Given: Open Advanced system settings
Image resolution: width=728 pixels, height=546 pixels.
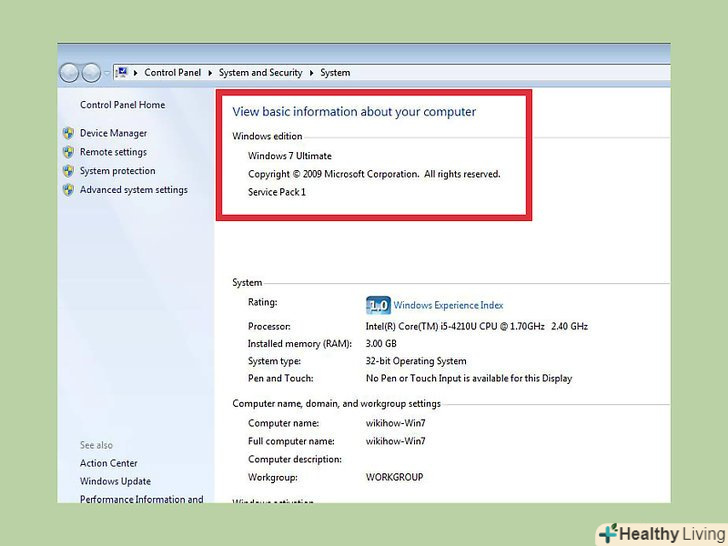Looking at the screenshot, I should [134, 190].
